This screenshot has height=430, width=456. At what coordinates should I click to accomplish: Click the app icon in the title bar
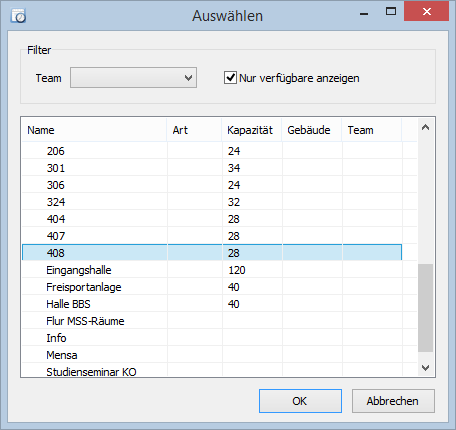pos(18,16)
